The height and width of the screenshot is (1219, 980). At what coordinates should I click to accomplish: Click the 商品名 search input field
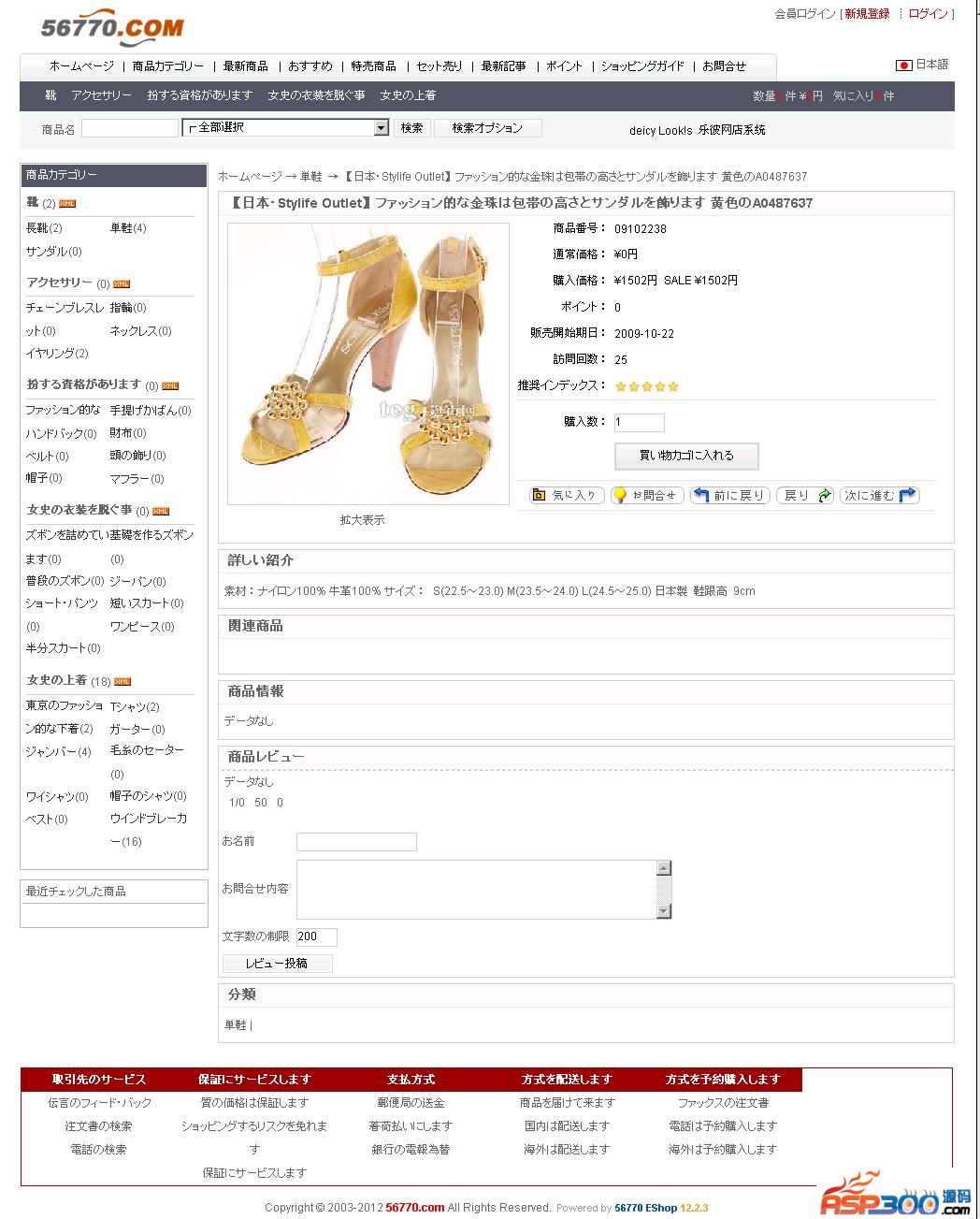[130, 128]
